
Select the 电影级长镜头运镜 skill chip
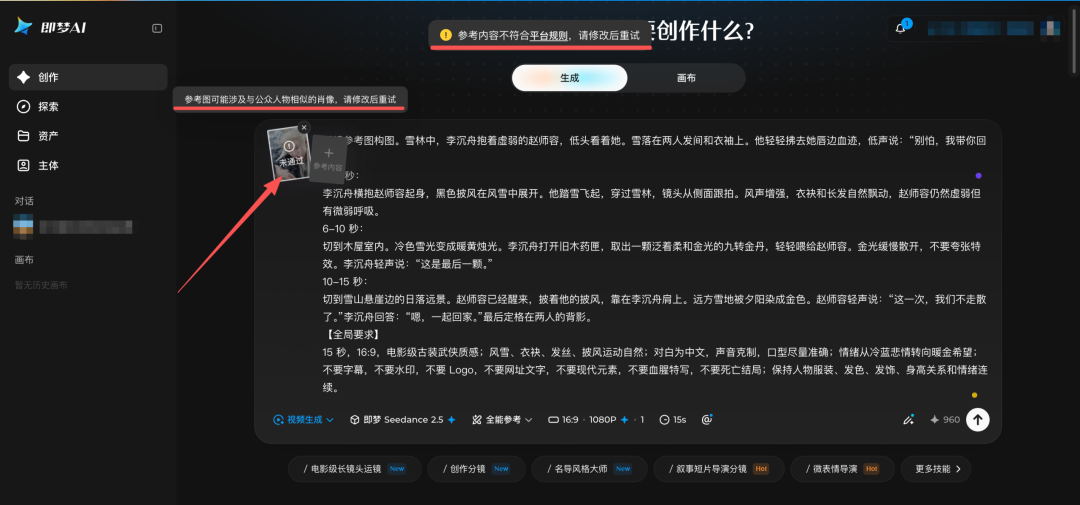[x=354, y=468]
